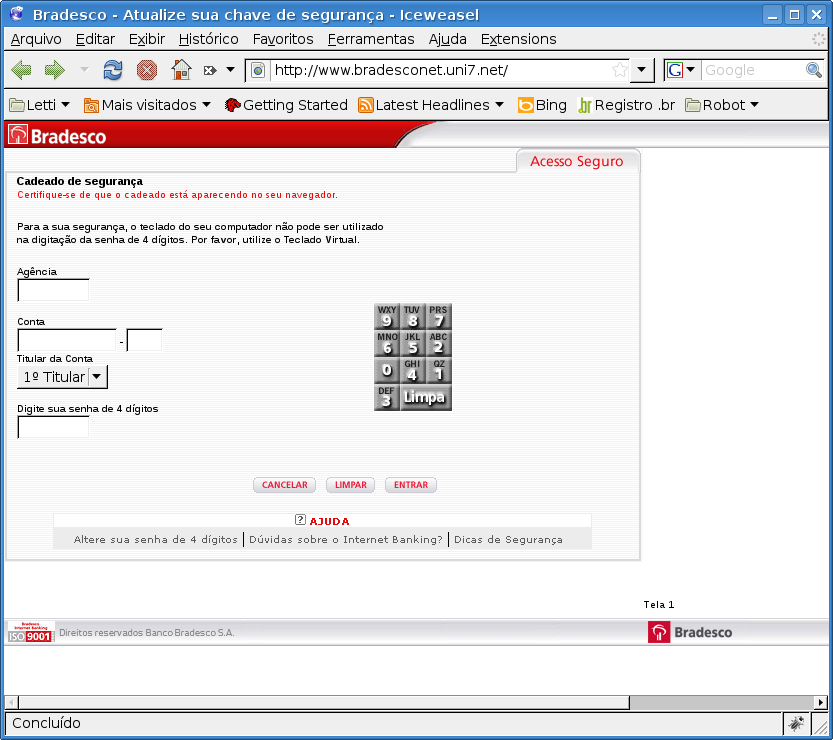Click the horizontal scrollbar thumb
Viewport: 833px width, 740px height.
click(x=324, y=702)
